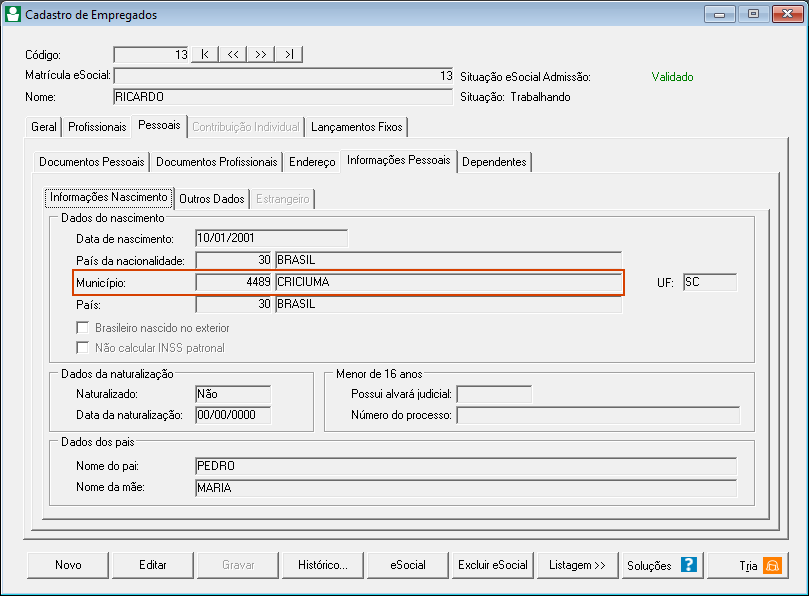Go to the next employee record
This screenshot has height=596, width=809.
point(260,55)
